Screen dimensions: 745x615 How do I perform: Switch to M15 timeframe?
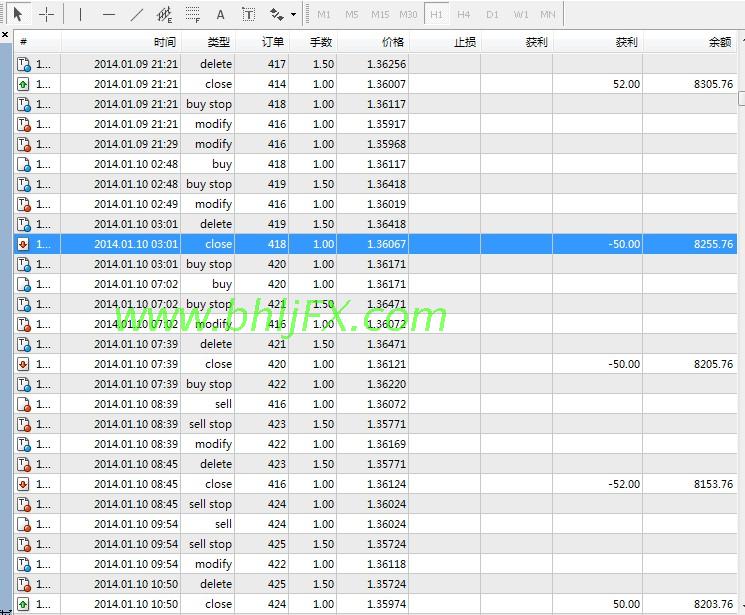tap(380, 15)
